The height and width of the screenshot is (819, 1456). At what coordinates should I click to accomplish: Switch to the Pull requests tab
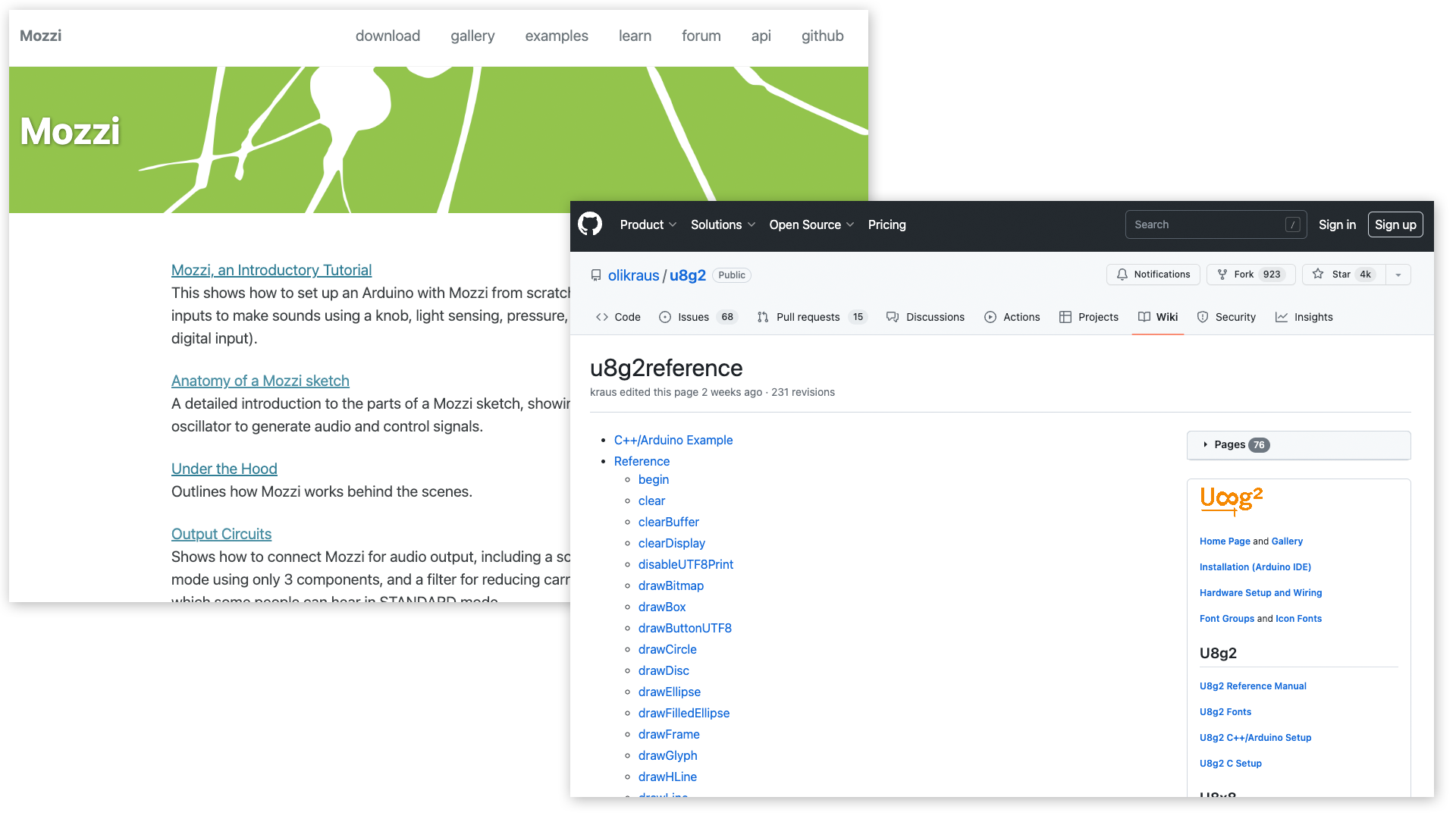coord(812,317)
